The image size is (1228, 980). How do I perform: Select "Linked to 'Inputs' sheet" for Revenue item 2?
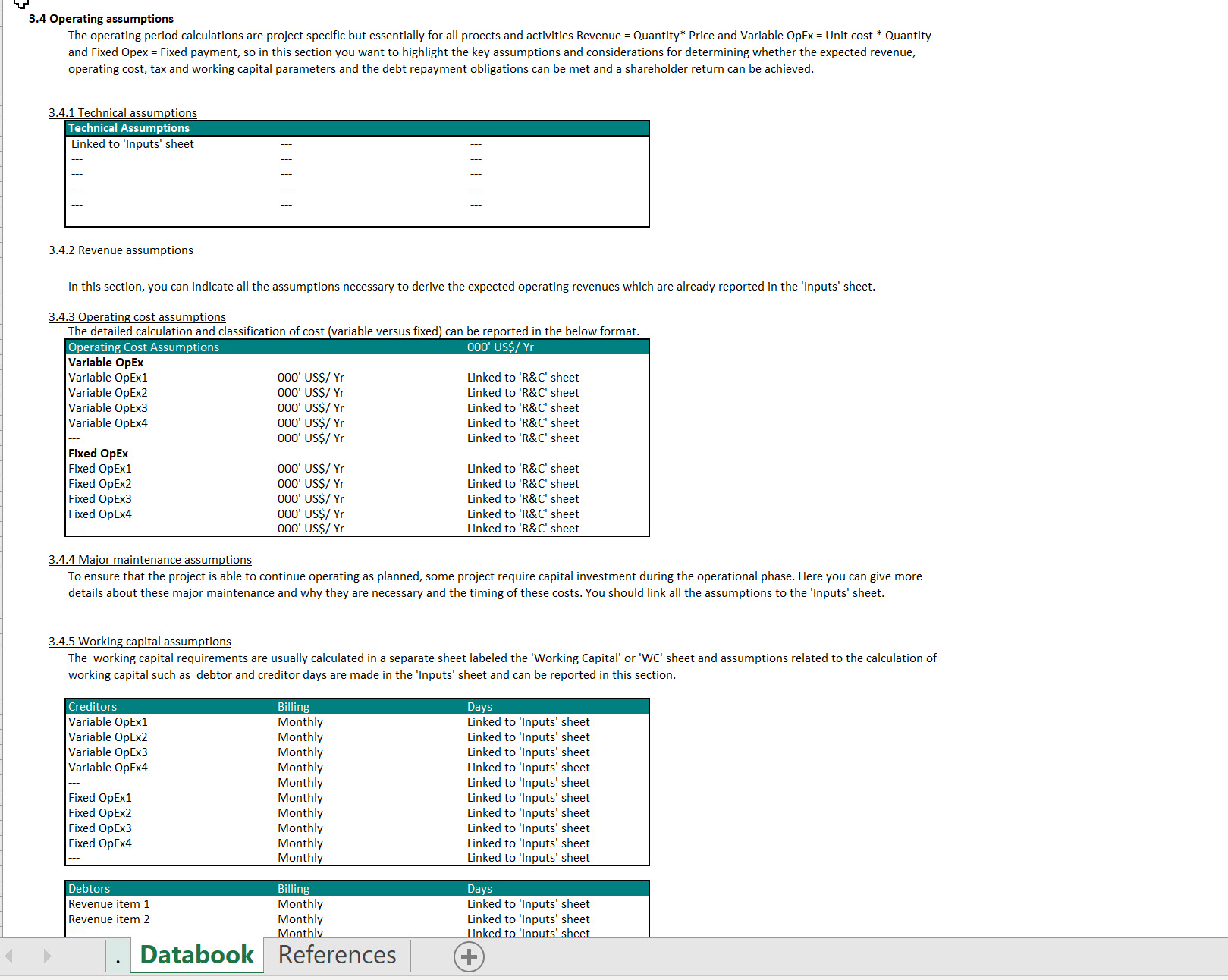[x=529, y=919]
